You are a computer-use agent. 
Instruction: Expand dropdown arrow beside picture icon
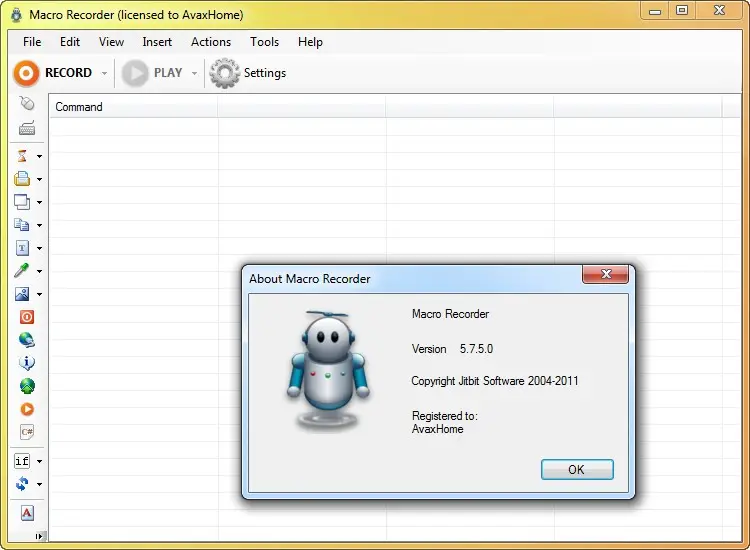pos(39,294)
